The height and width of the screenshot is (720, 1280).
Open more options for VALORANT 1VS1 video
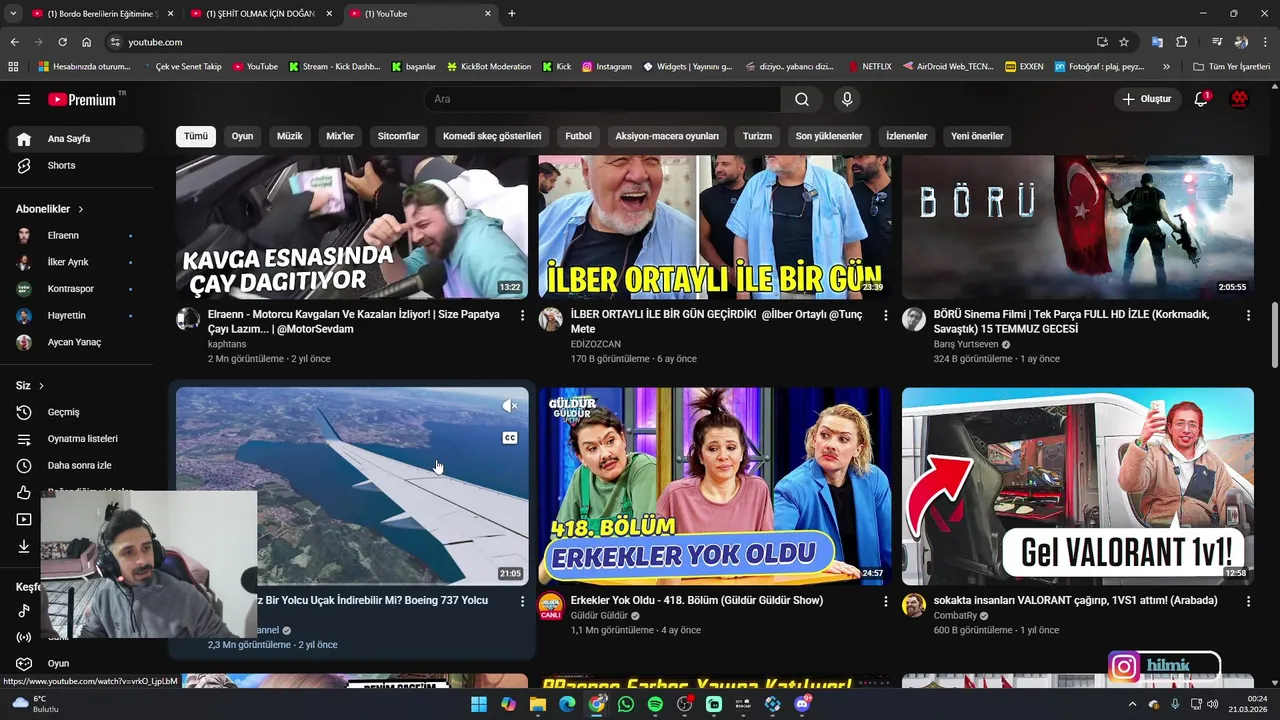click(x=1248, y=601)
